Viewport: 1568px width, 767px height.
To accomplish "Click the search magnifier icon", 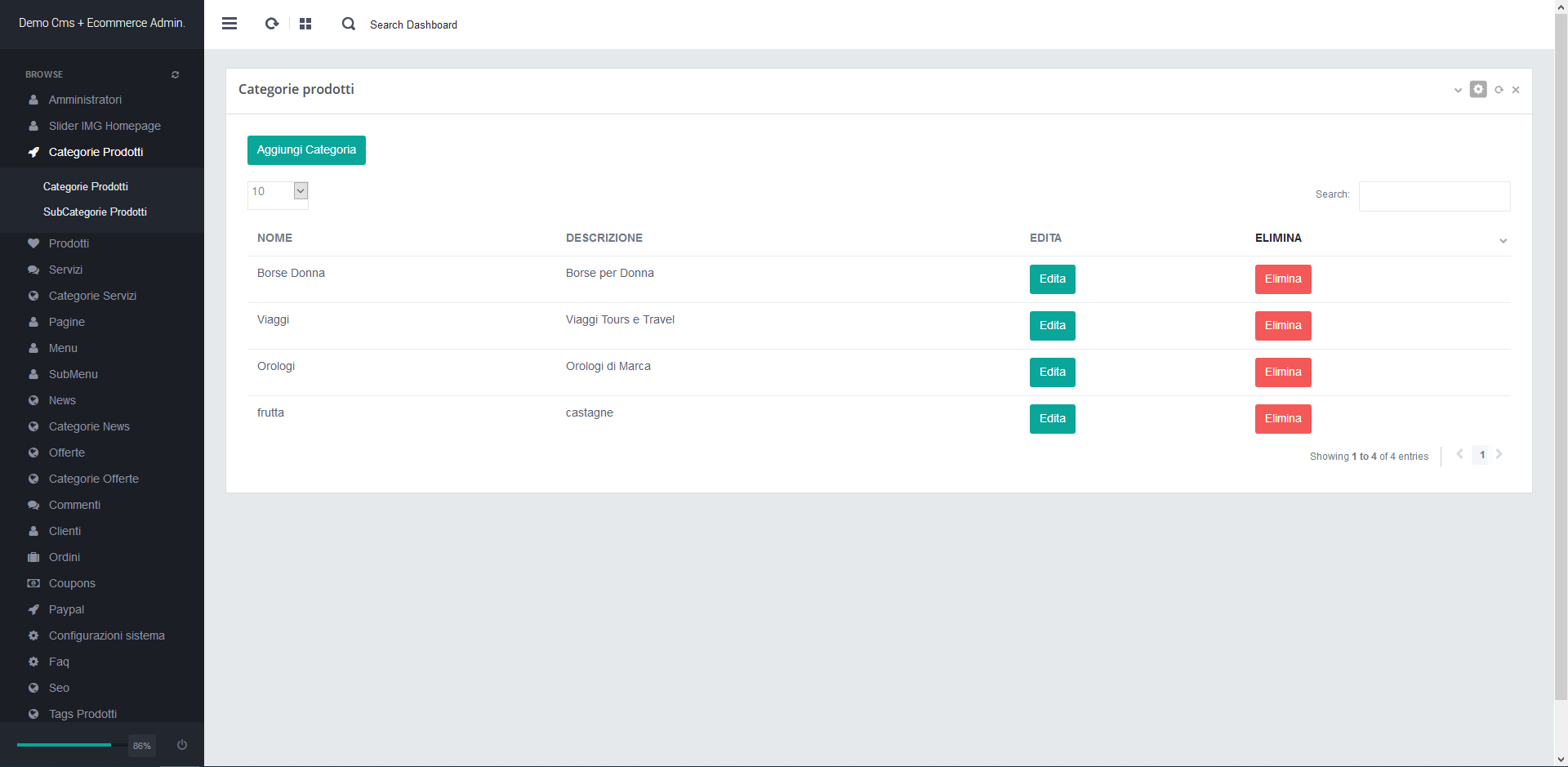I will [349, 25].
